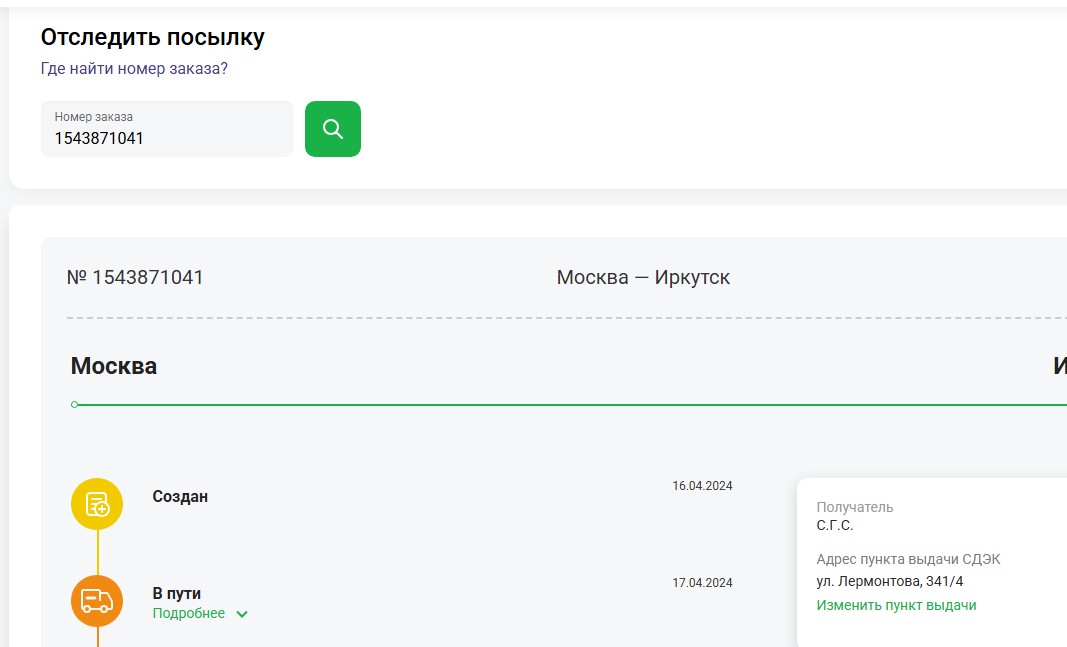The width and height of the screenshot is (1067, 647).
Task: Click the recipient initials С.Г.С.
Action: pos(835,525)
